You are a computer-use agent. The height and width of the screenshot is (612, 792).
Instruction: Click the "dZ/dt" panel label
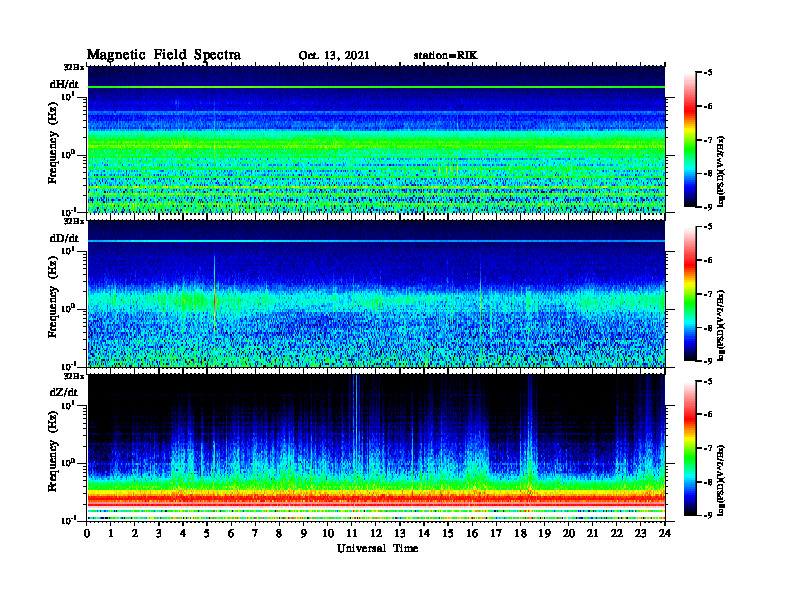[64, 392]
